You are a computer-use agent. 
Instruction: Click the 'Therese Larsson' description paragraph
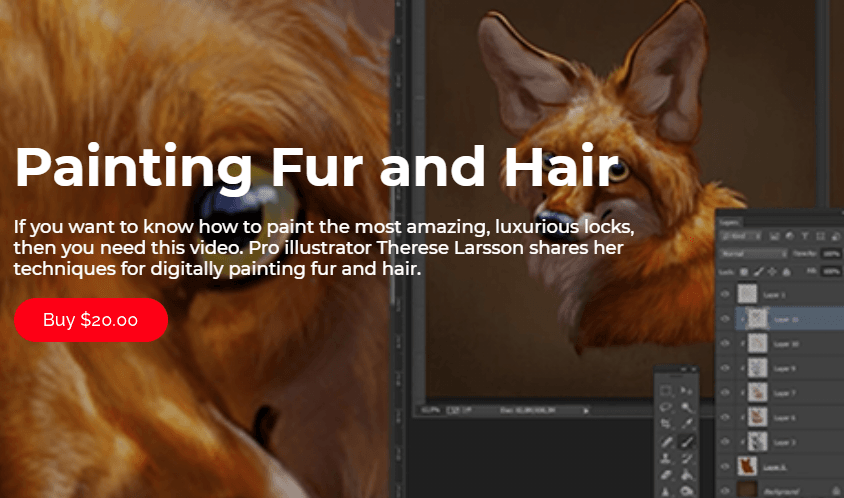[x=324, y=248]
